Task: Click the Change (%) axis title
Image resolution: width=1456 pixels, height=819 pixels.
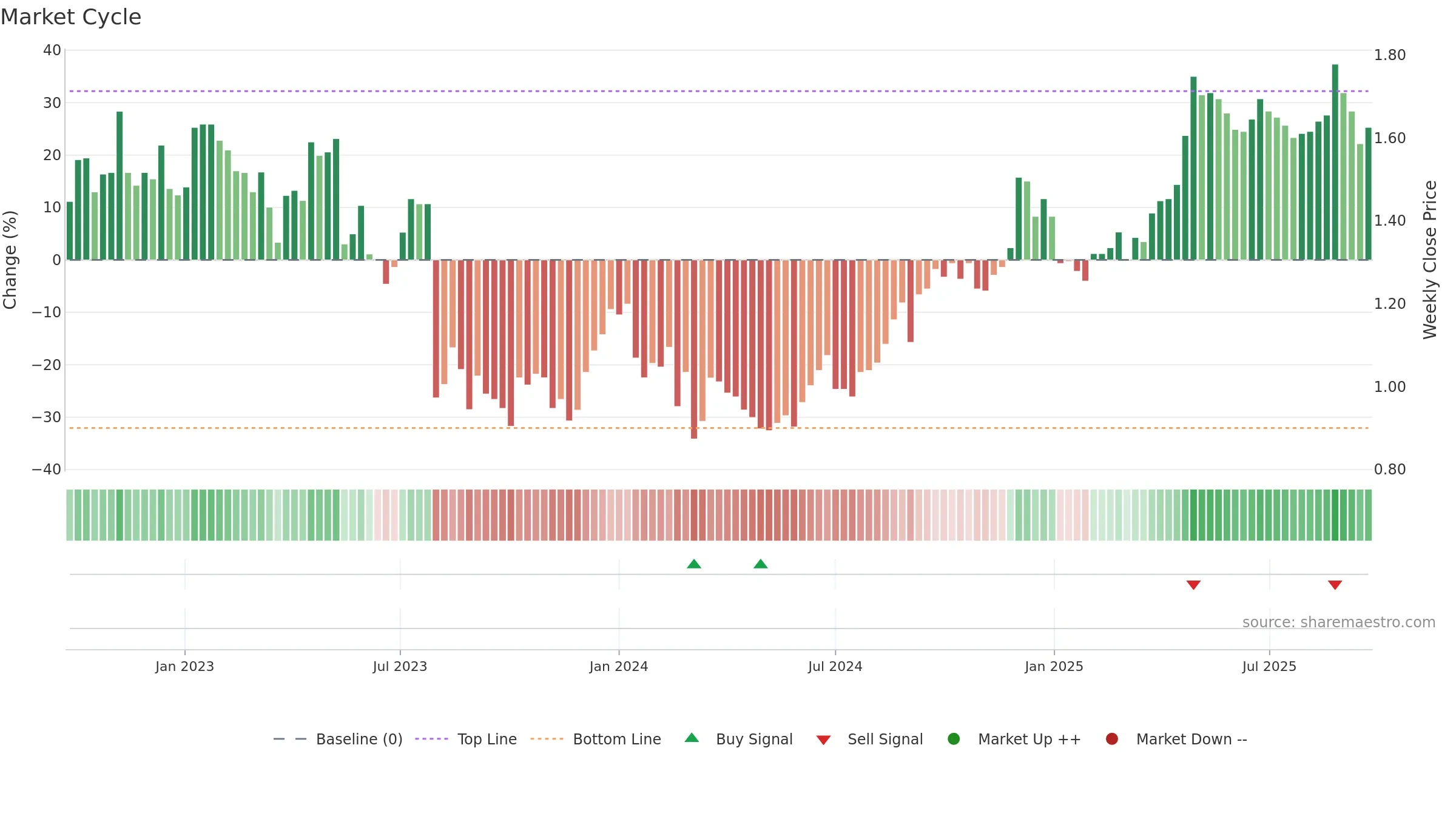Action: [10, 260]
